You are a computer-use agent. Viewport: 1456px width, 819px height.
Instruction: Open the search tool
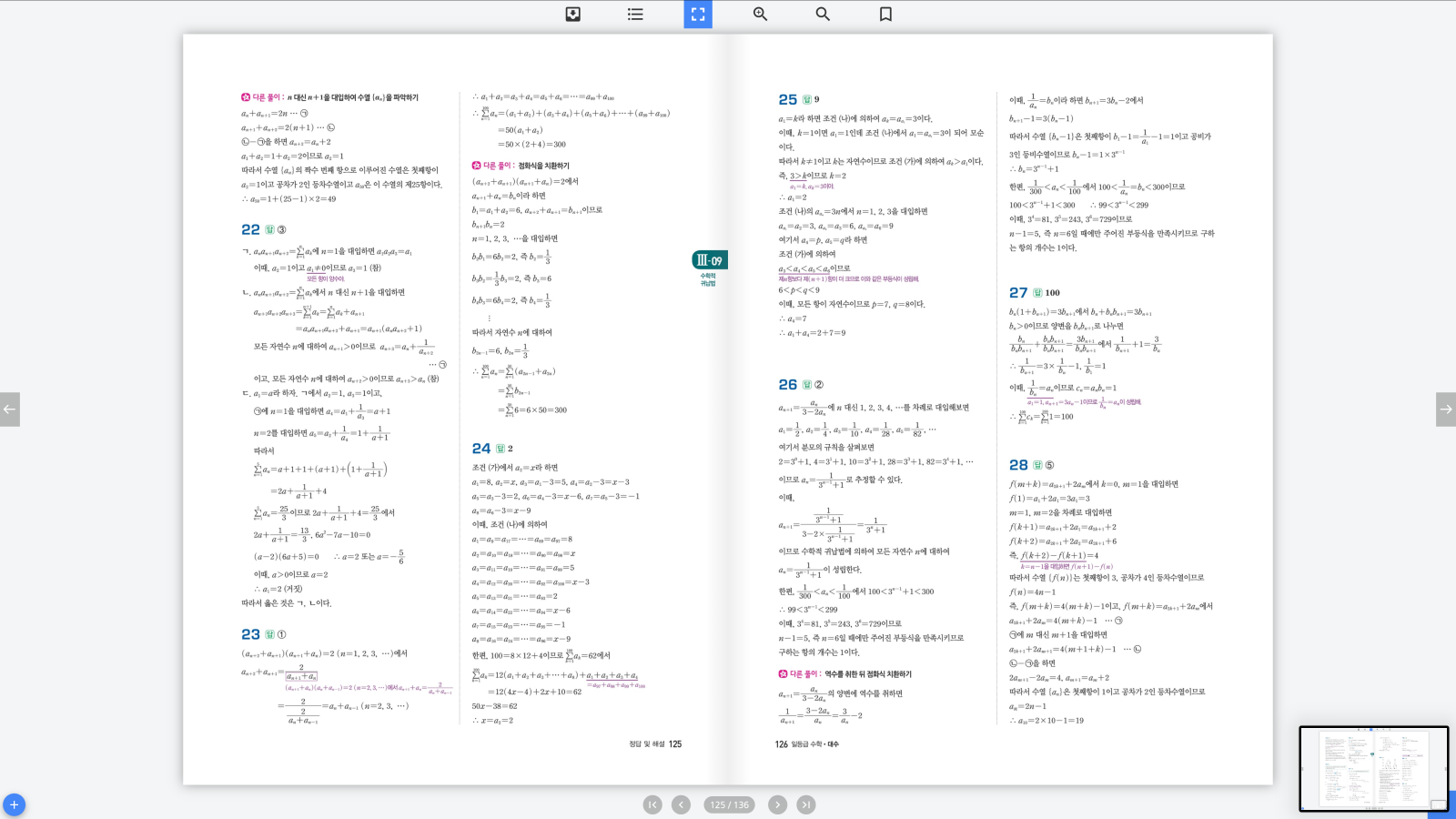(x=823, y=14)
